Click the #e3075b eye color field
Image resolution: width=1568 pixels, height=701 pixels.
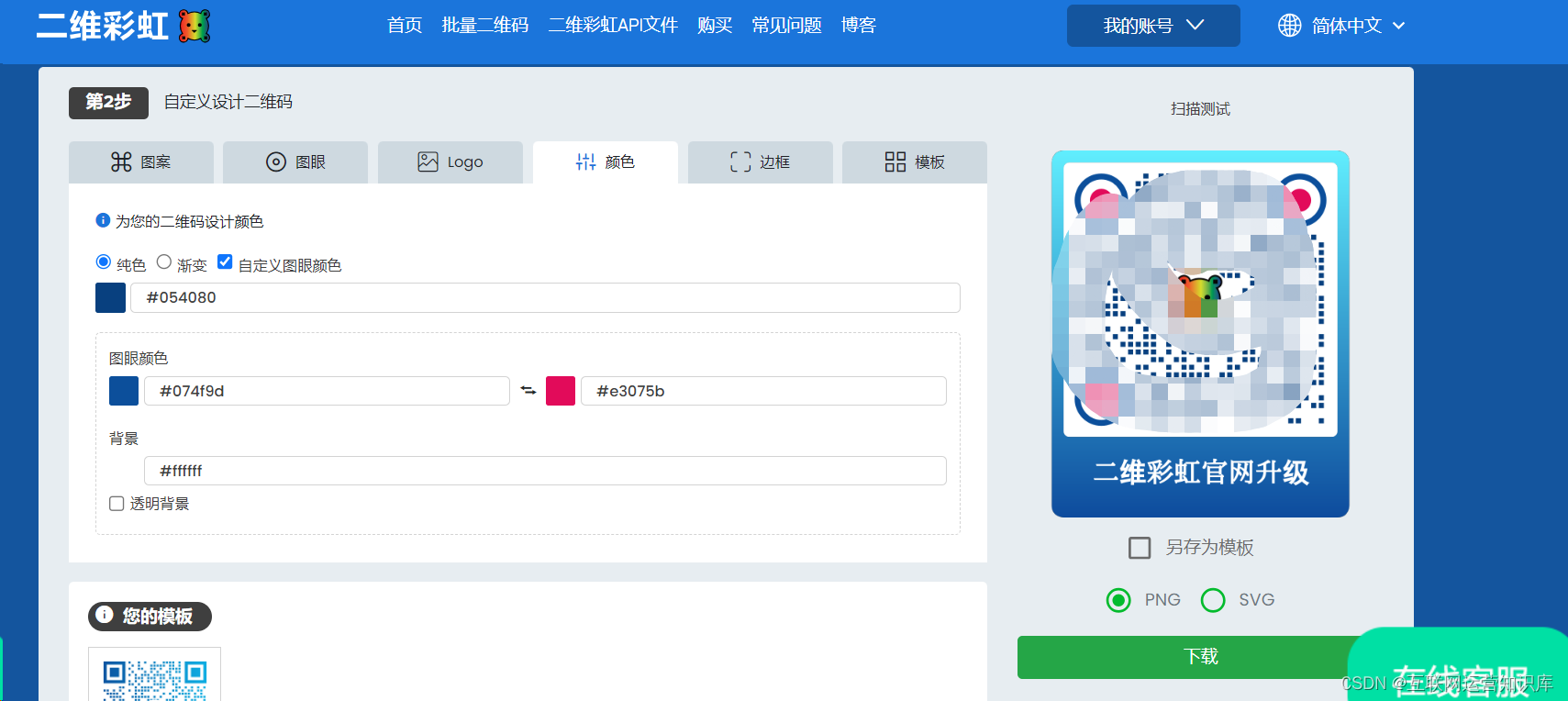pyautogui.click(x=763, y=391)
